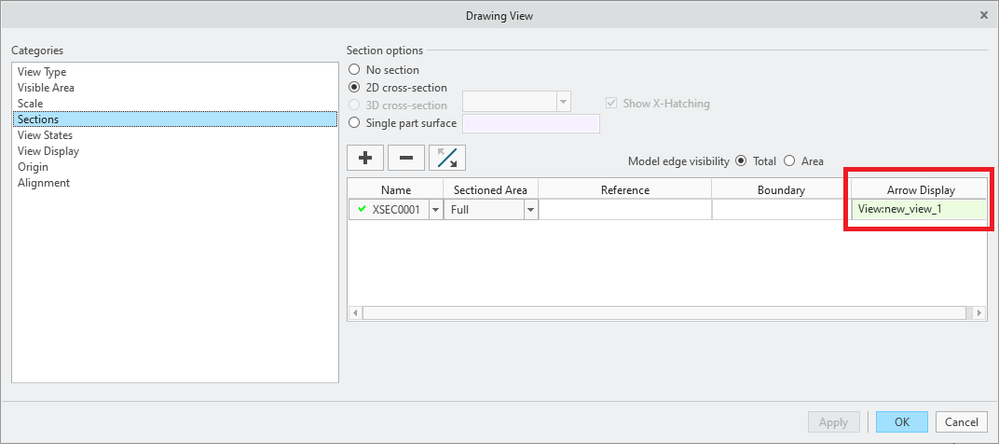Screen dimensions: 999x444
Task: Go to the Alignment category
Action: tap(43, 183)
